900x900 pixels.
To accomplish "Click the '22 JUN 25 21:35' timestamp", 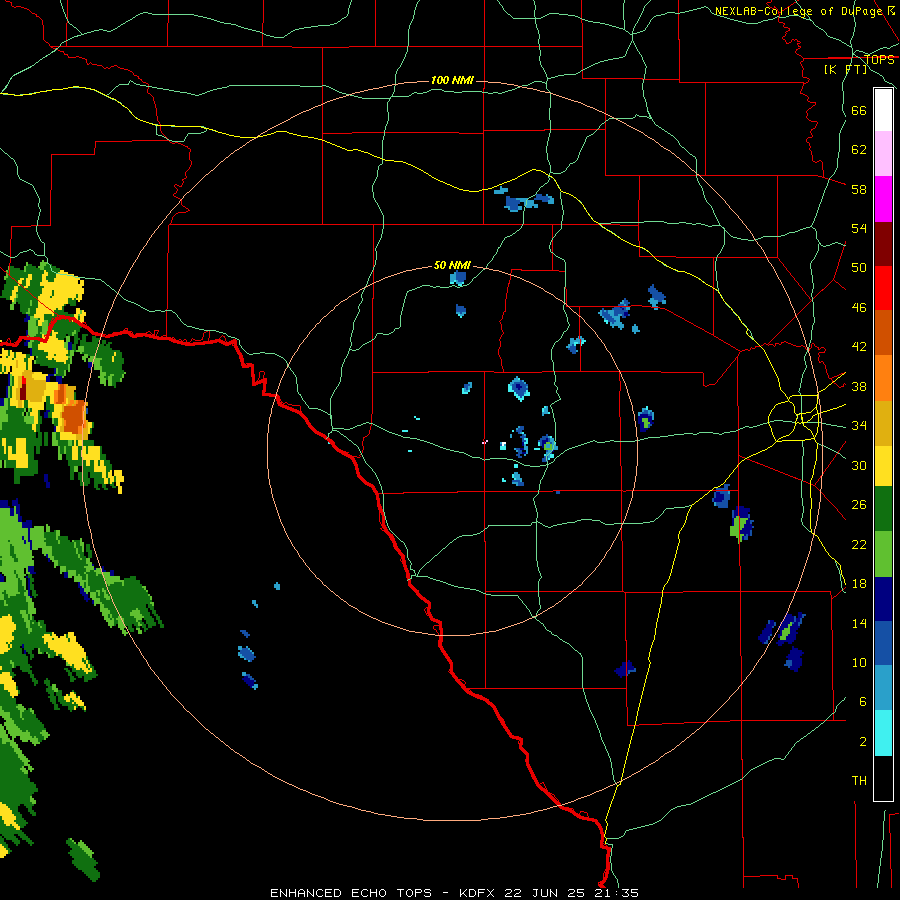I will [571, 893].
